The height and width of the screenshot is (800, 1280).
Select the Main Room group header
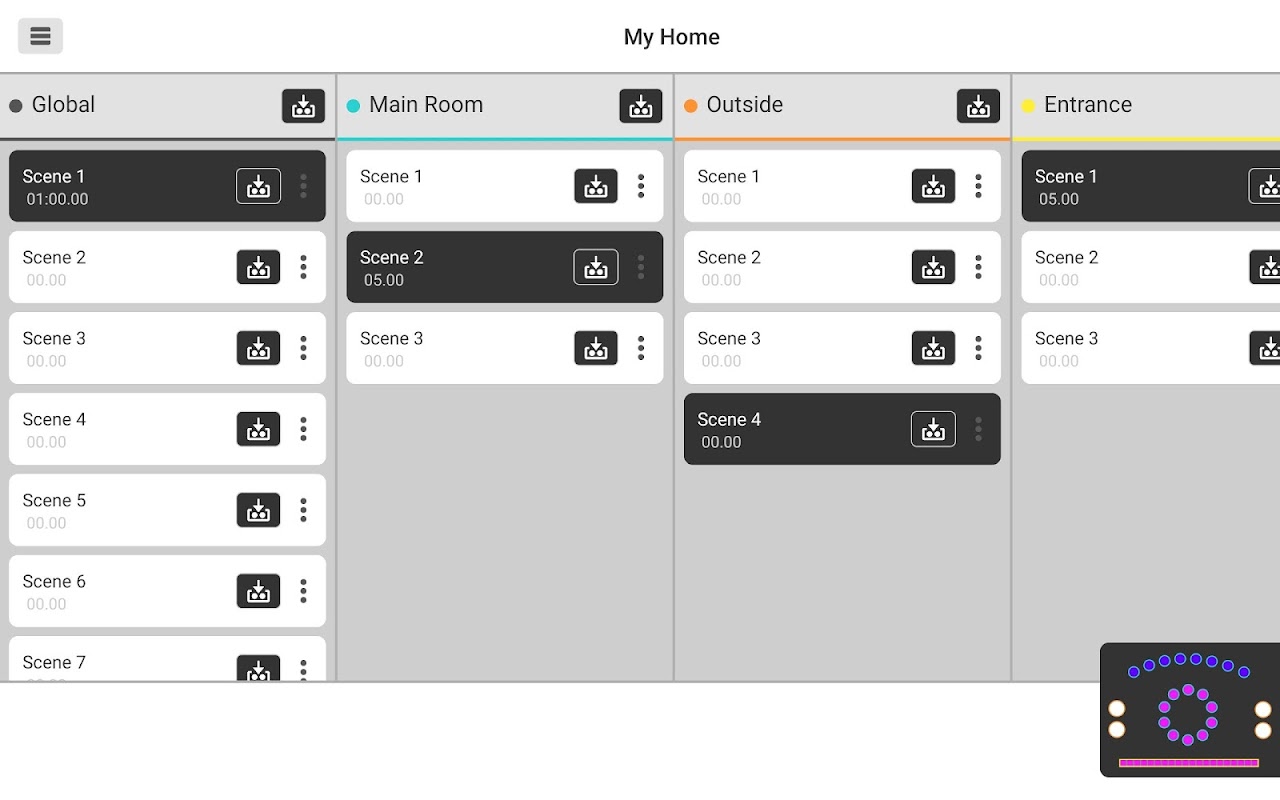point(504,106)
